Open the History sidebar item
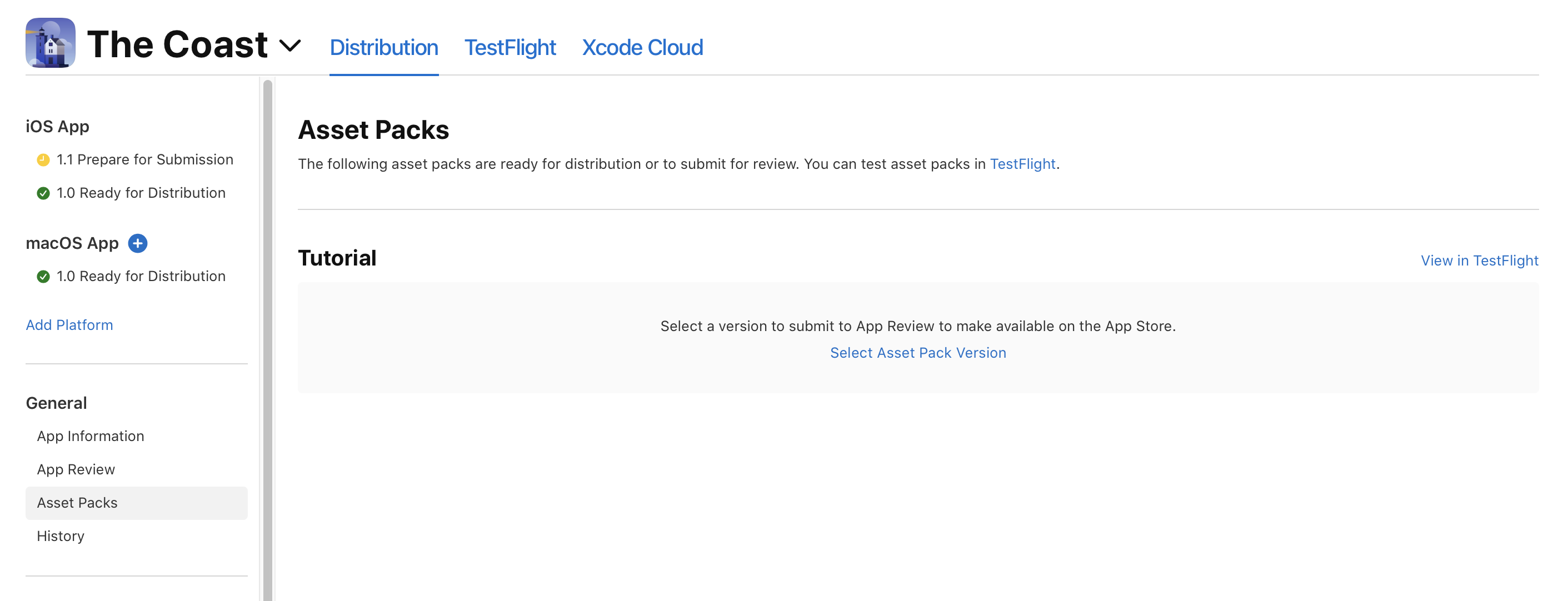1568x601 pixels. click(x=60, y=536)
